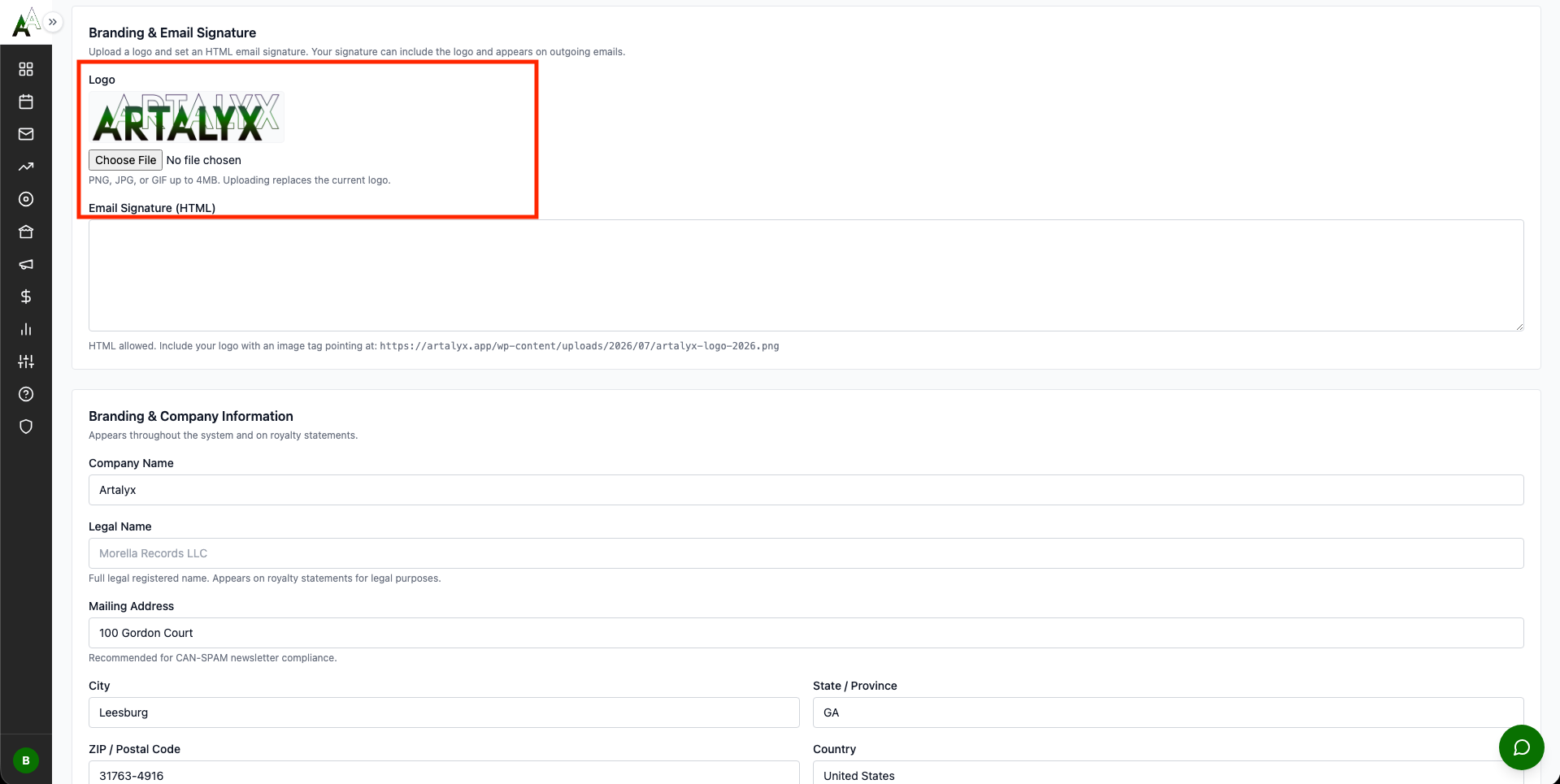Open the mail envelope icon in sidebar

point(26,134)
